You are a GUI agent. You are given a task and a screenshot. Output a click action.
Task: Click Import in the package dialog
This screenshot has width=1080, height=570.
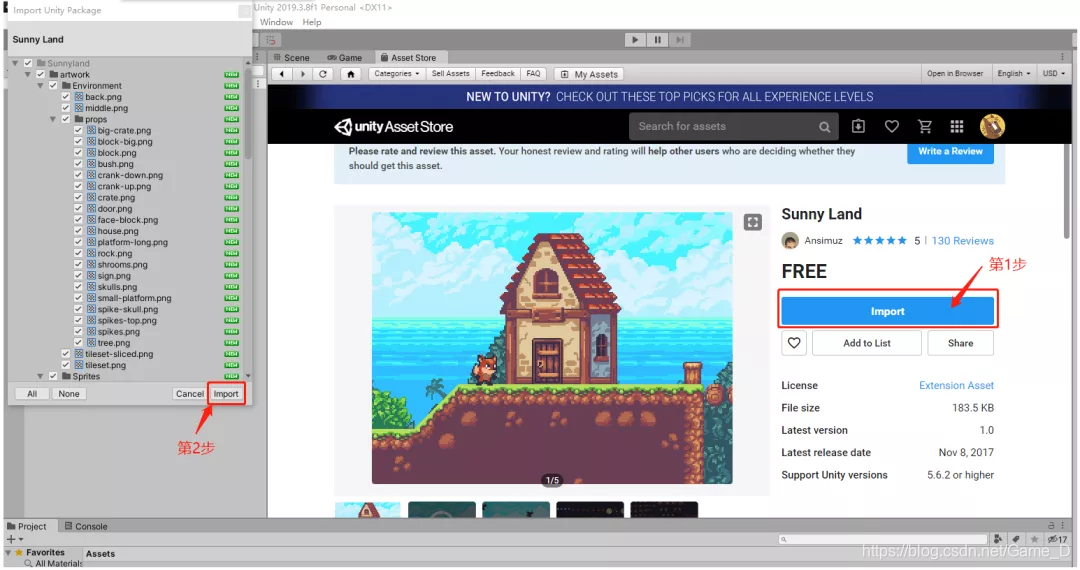tap(226, 394)
